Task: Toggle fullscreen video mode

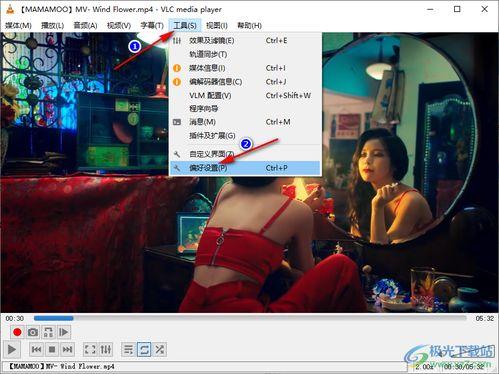Action: (x=90, y=350)
